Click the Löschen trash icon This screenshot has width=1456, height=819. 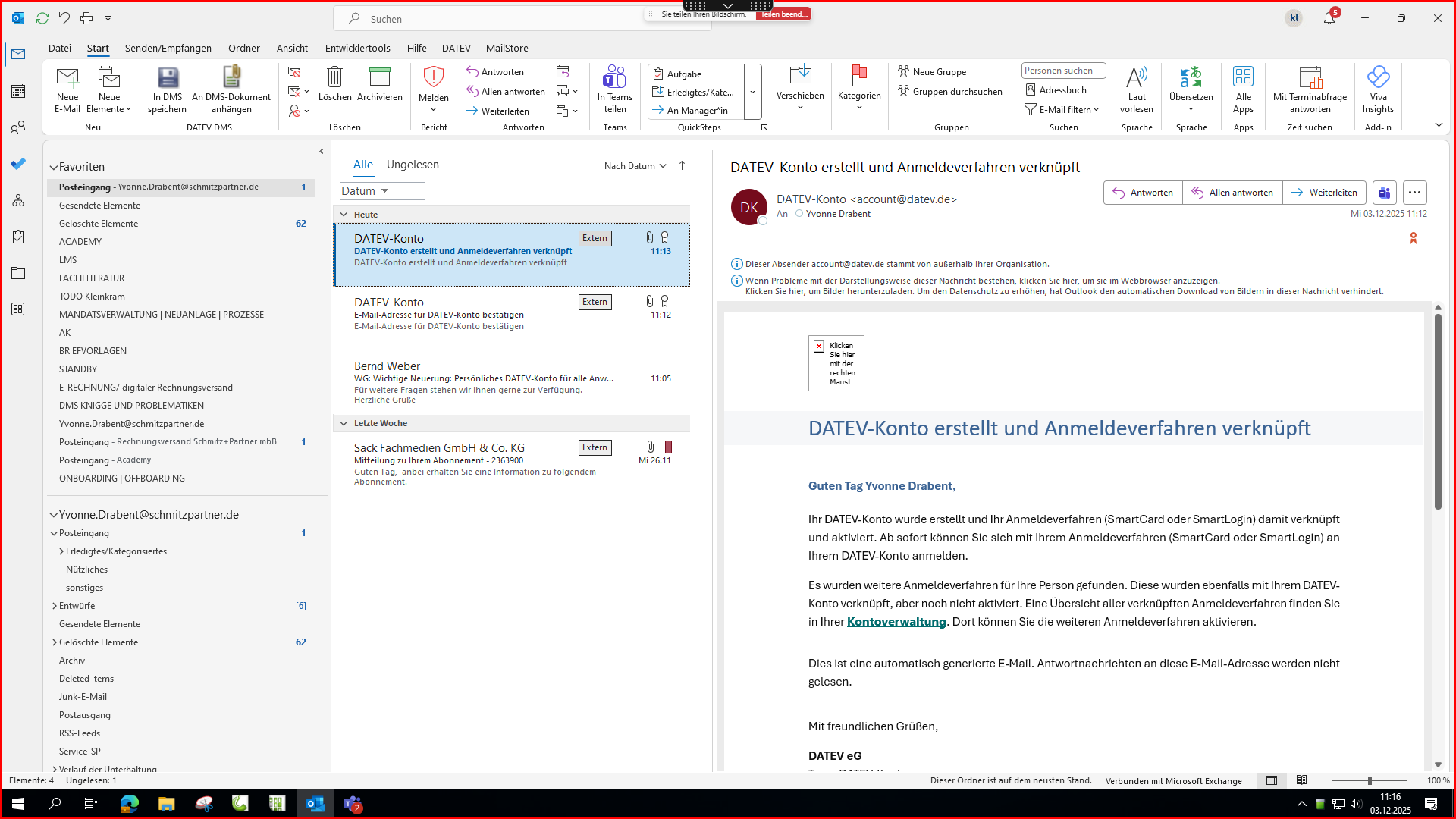click(x=334, y=77)
